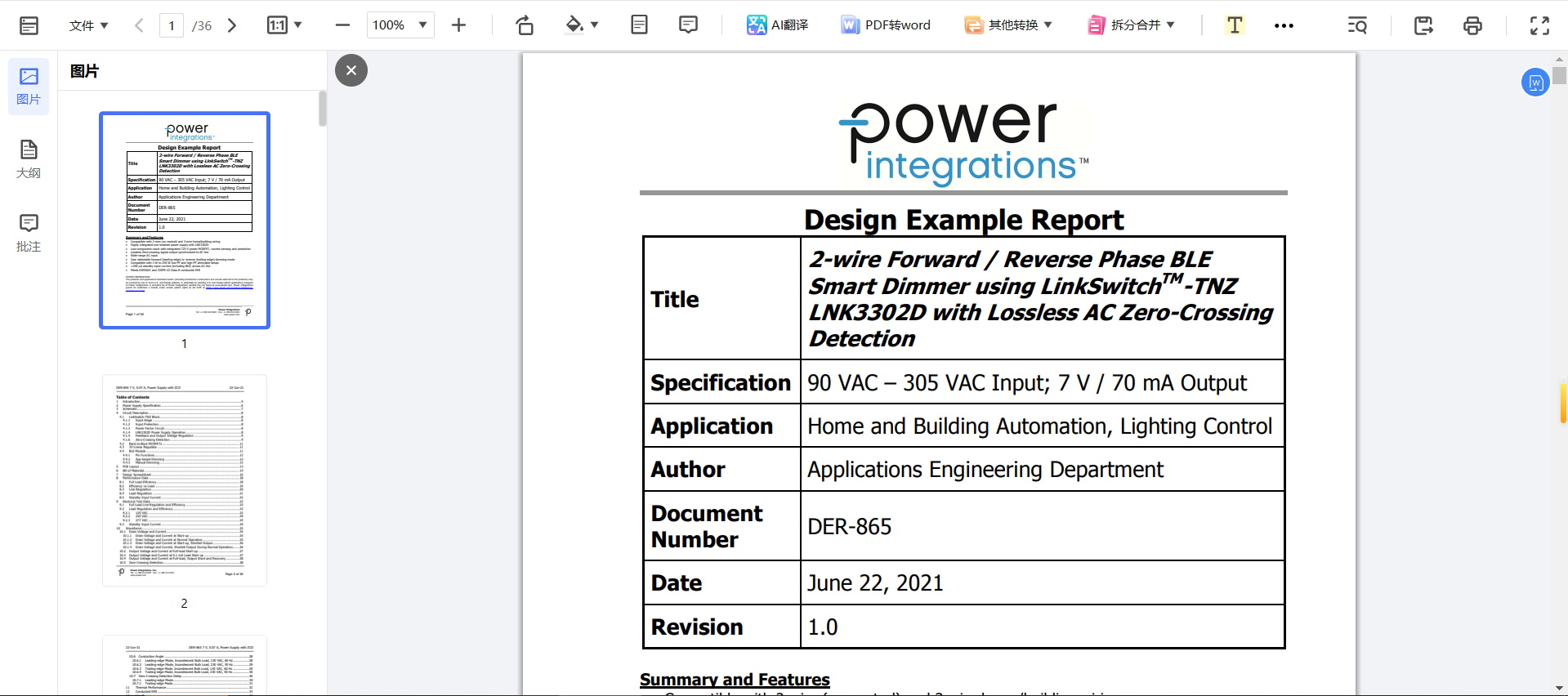This screenshot has height=696, width=1568.
Task: Go to the previous page arrow
Action: (139, 25)
